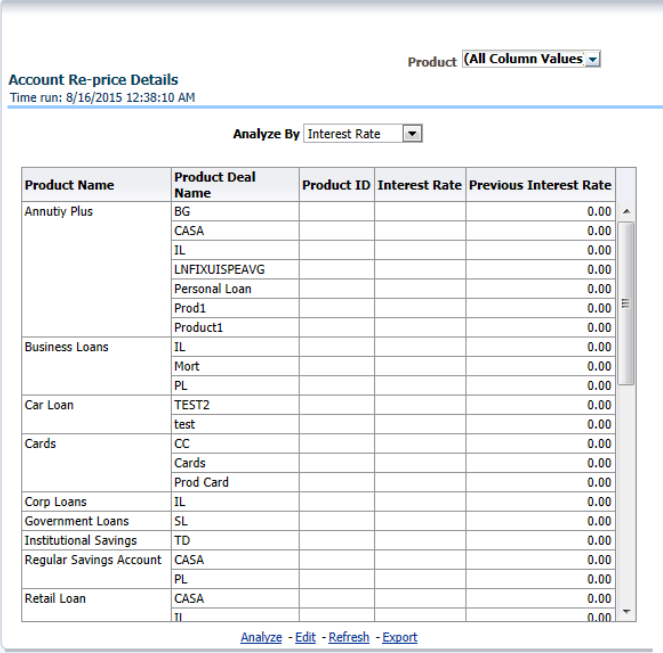Select the Retail Loan product cell
The height and width of the screenshot is (653, 663).
pos(96,605)
